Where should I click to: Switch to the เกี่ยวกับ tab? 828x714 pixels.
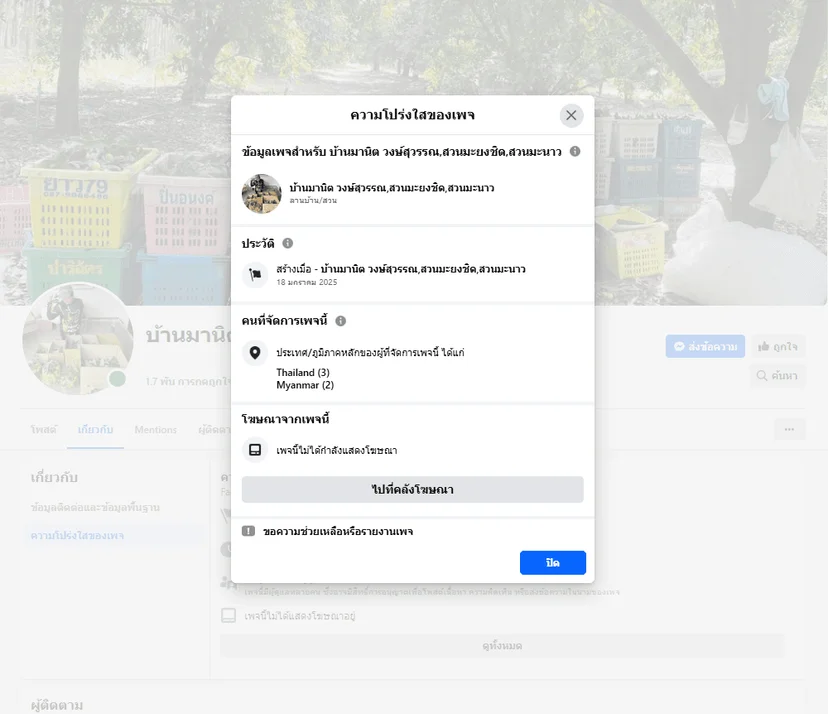click(x=95, y=429)
